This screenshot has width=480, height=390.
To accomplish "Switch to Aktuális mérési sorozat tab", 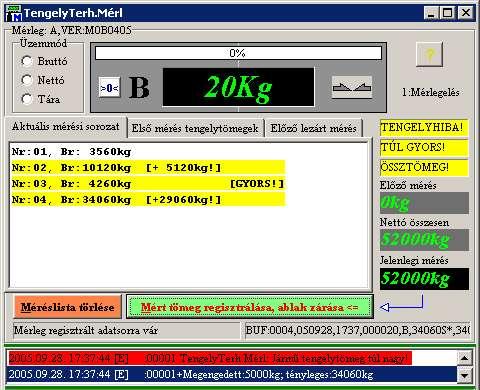I will coord(66,127).
